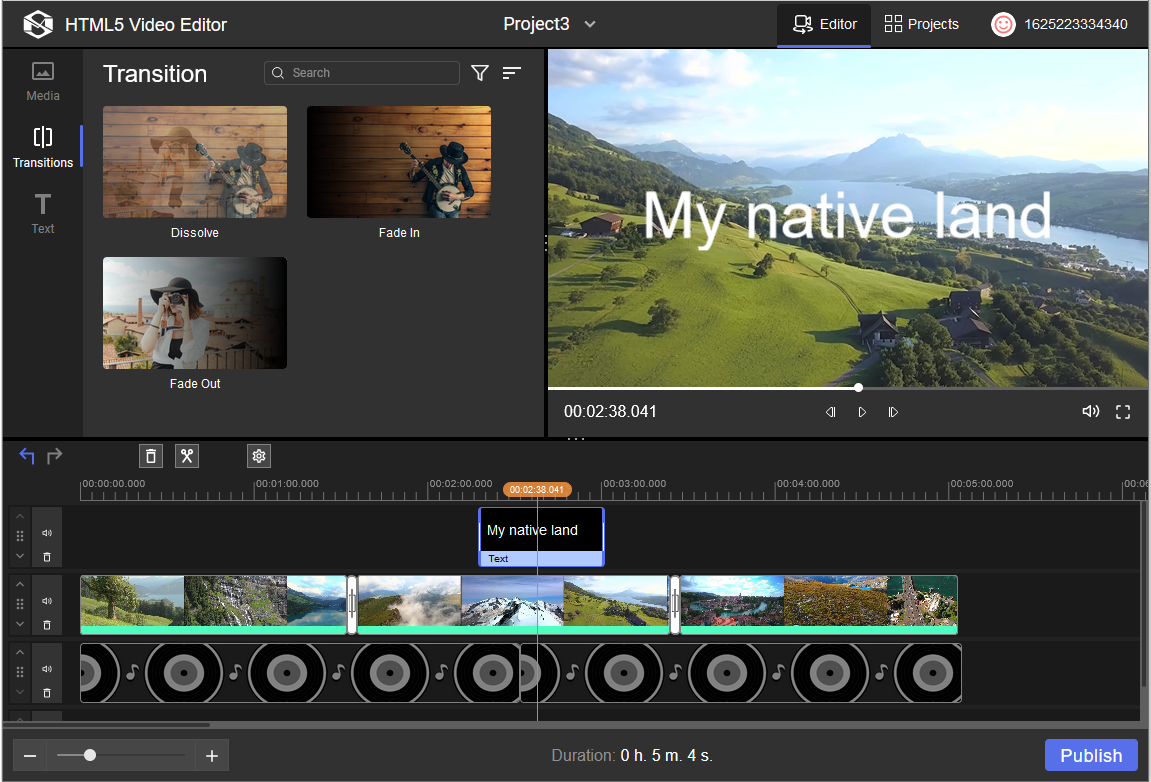The height and width of the screenshot is (782, 1151).
Task: Open the timeline settings gear
Action: (259, 456)
